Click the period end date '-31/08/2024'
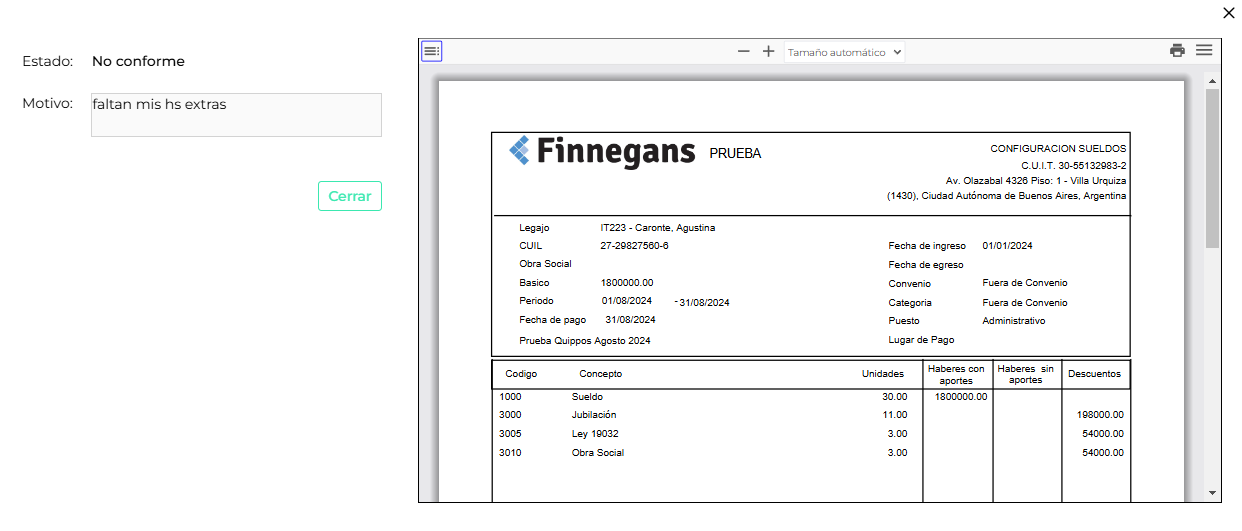The height and width of the screenshot is (531, 1242). click(702, 303)
